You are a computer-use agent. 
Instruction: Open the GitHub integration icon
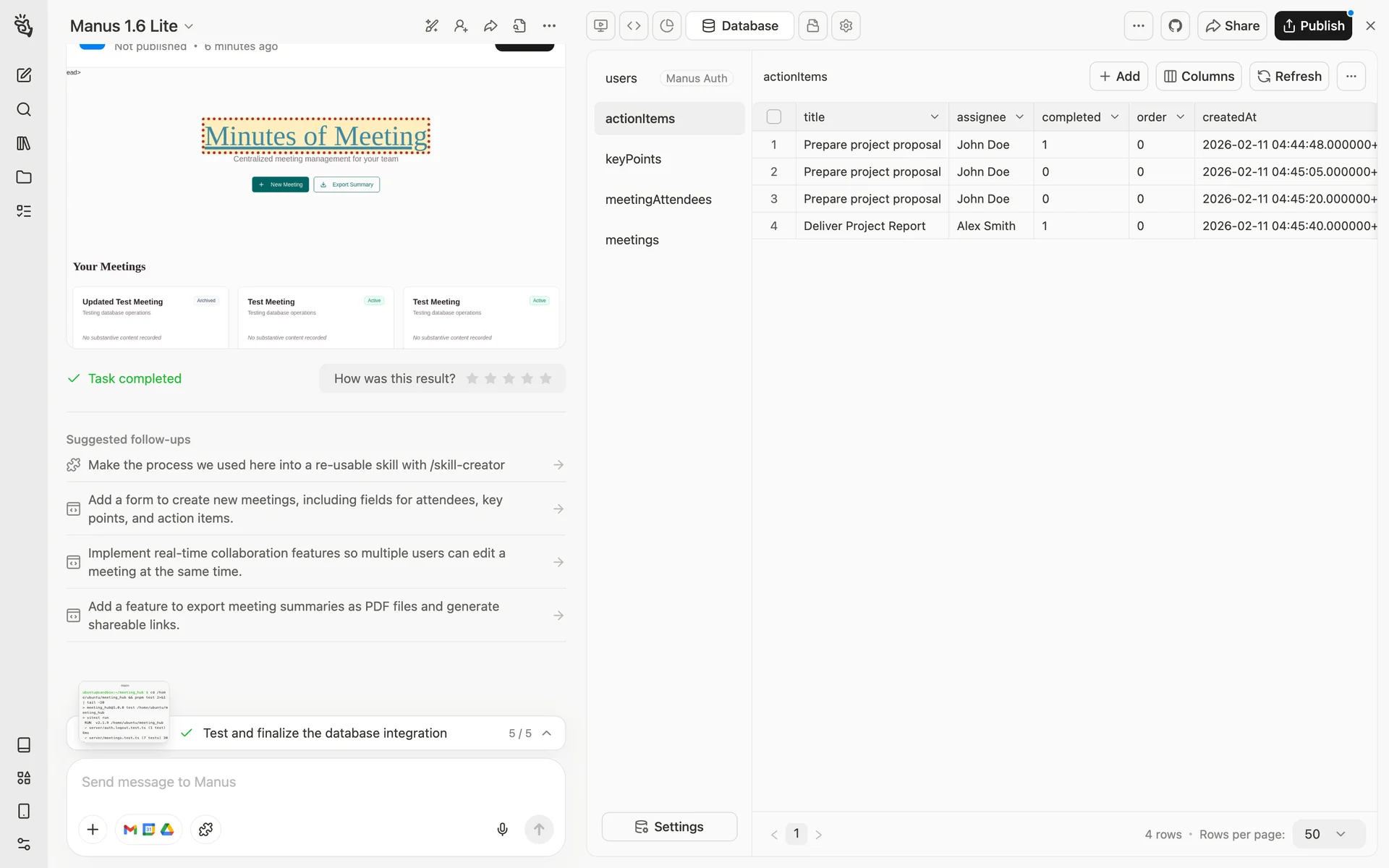pos(1175,26)
